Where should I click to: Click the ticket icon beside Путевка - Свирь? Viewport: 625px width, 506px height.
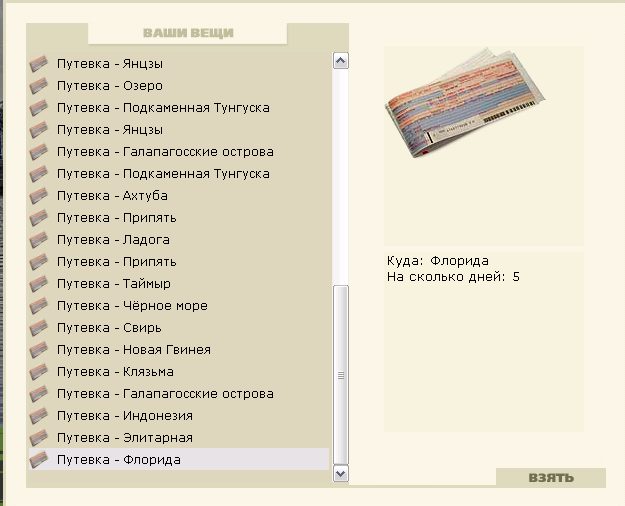point(39,328)
